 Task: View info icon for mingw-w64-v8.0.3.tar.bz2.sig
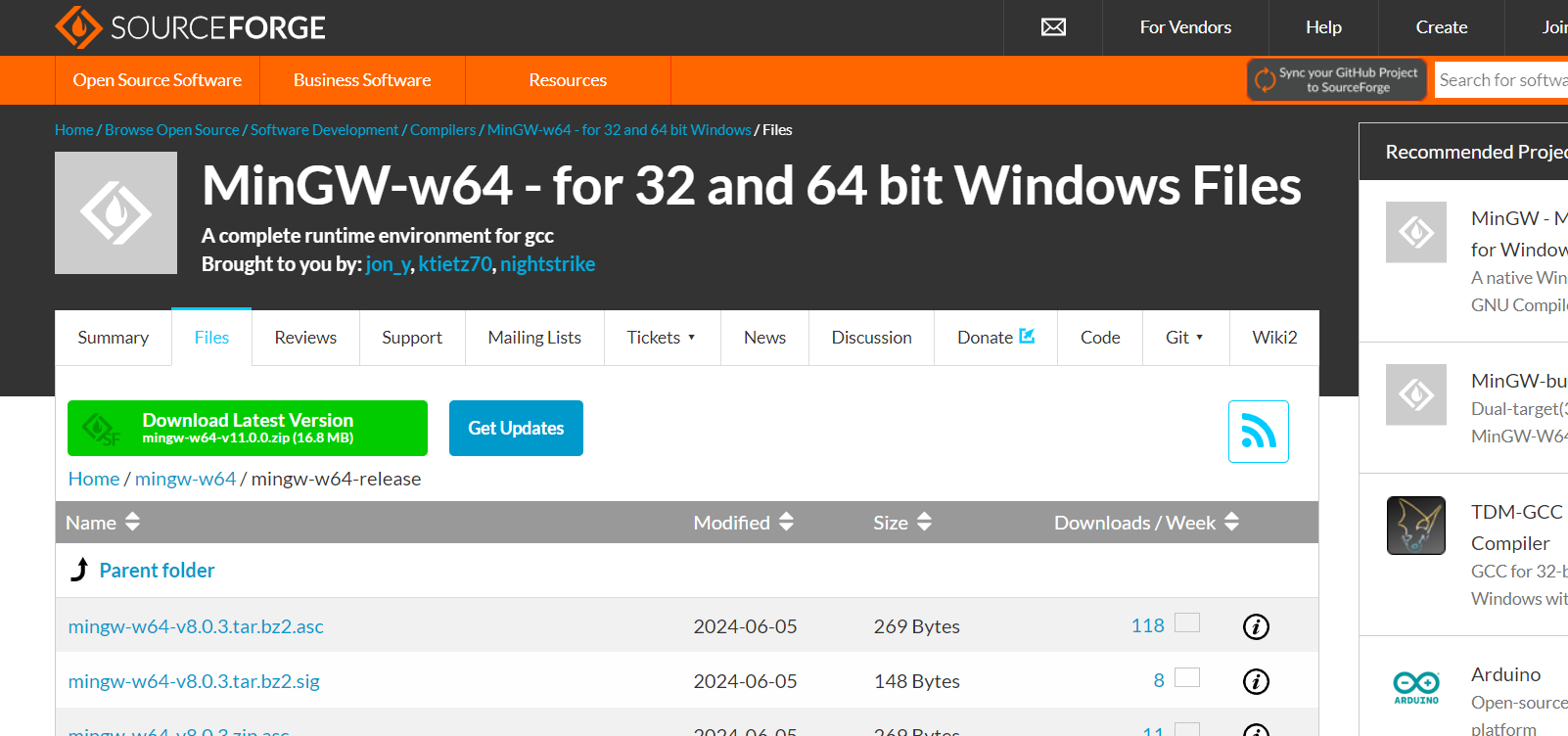coord(1256,681)
